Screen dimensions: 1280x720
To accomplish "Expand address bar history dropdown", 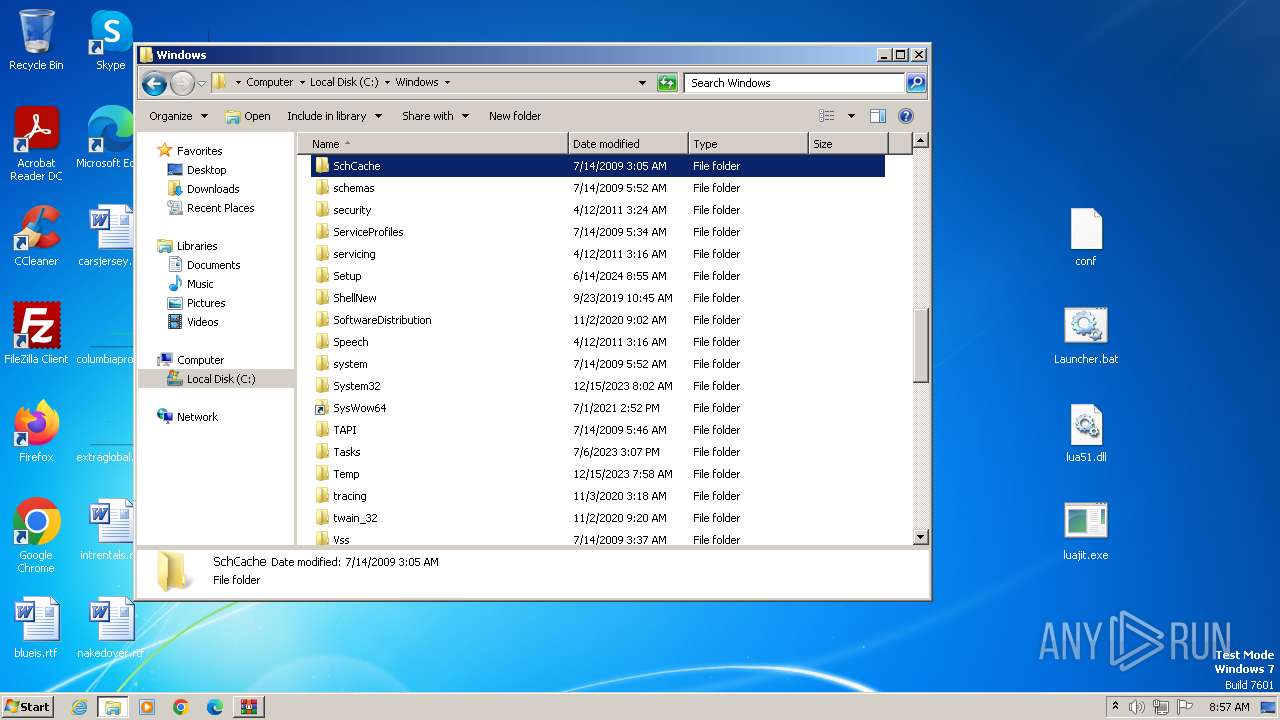I will (x=642, y=83).
